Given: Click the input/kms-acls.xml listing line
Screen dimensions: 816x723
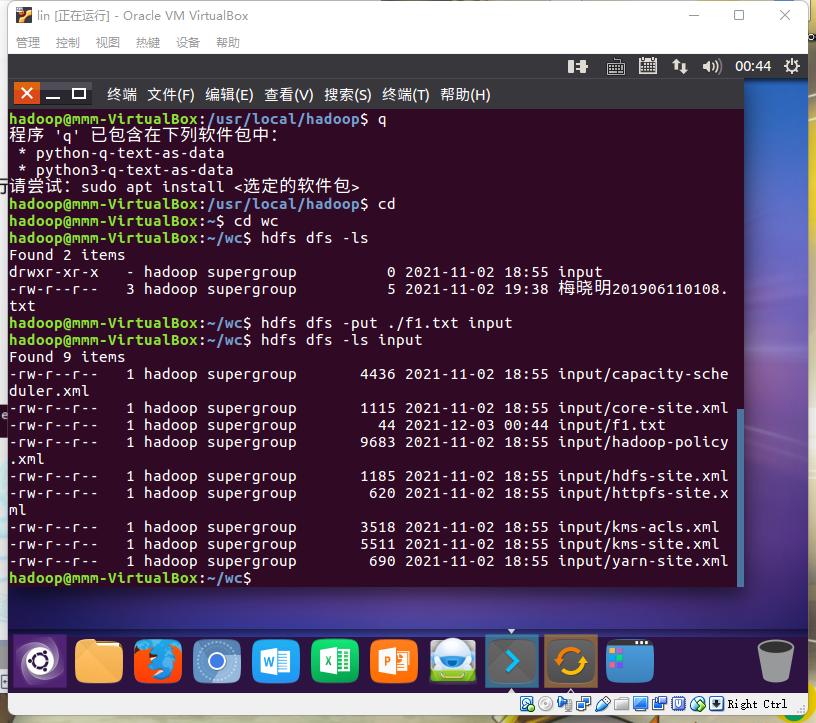Looking at the screenshot, I should (364, 527).
